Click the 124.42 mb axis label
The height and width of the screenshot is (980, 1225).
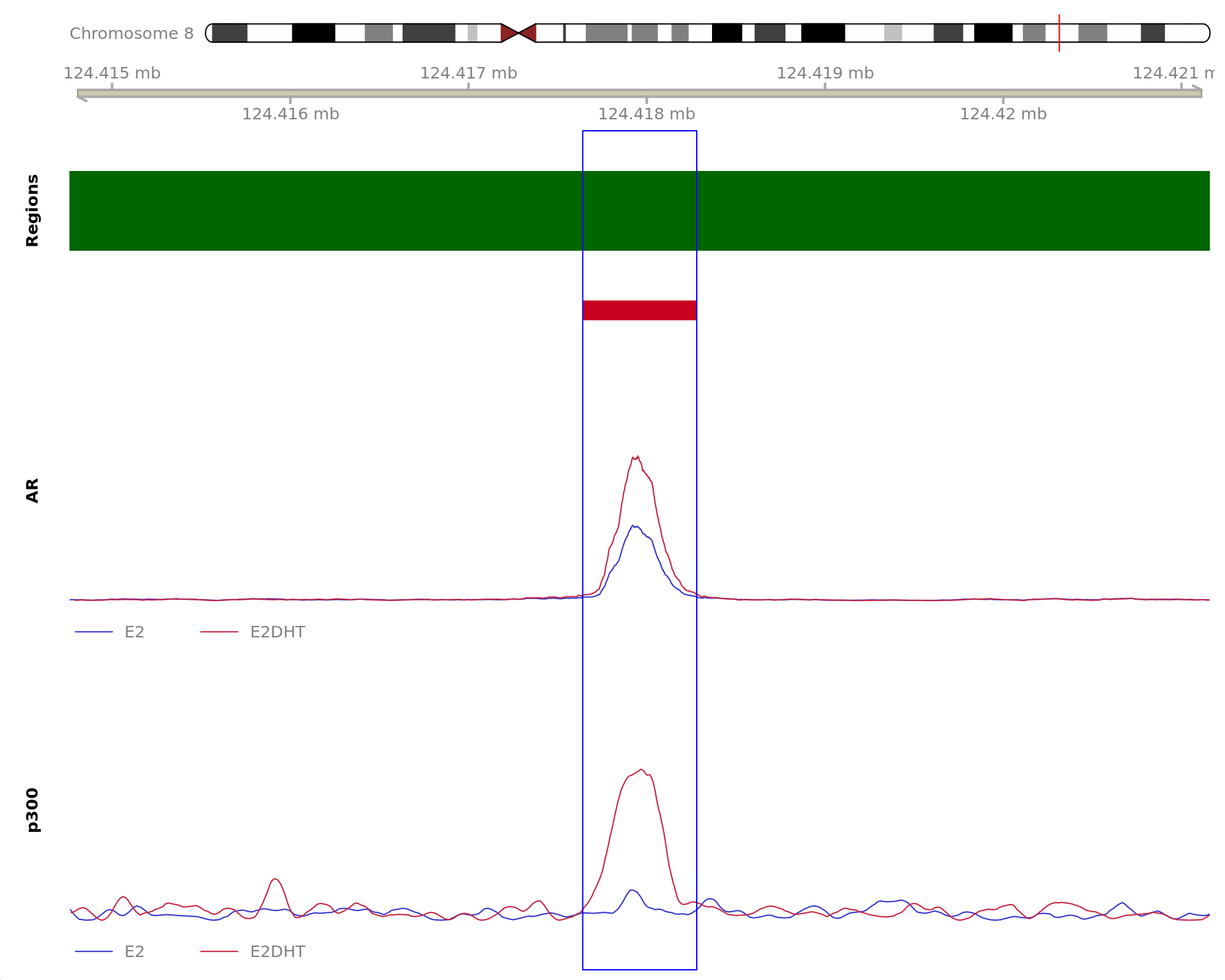pyautogui.click(x=1003, y=114)
